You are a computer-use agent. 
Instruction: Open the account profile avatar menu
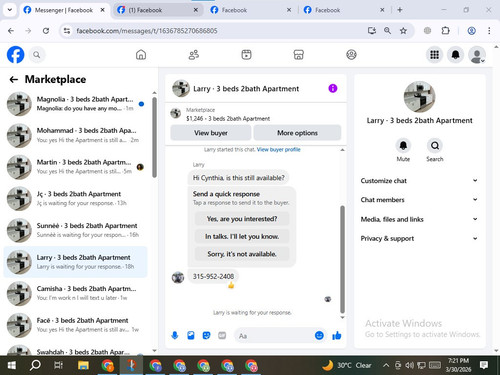(x=477, y=55)
